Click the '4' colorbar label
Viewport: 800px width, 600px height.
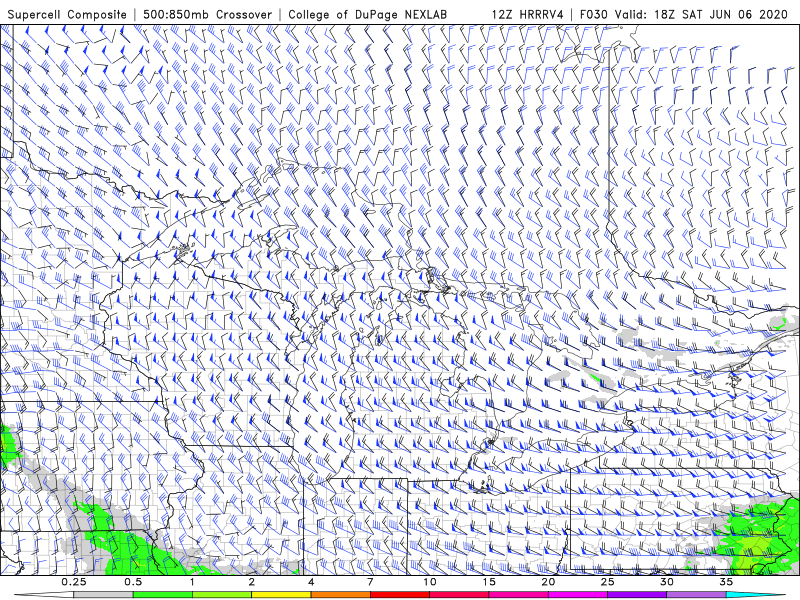tap(311, 582)
